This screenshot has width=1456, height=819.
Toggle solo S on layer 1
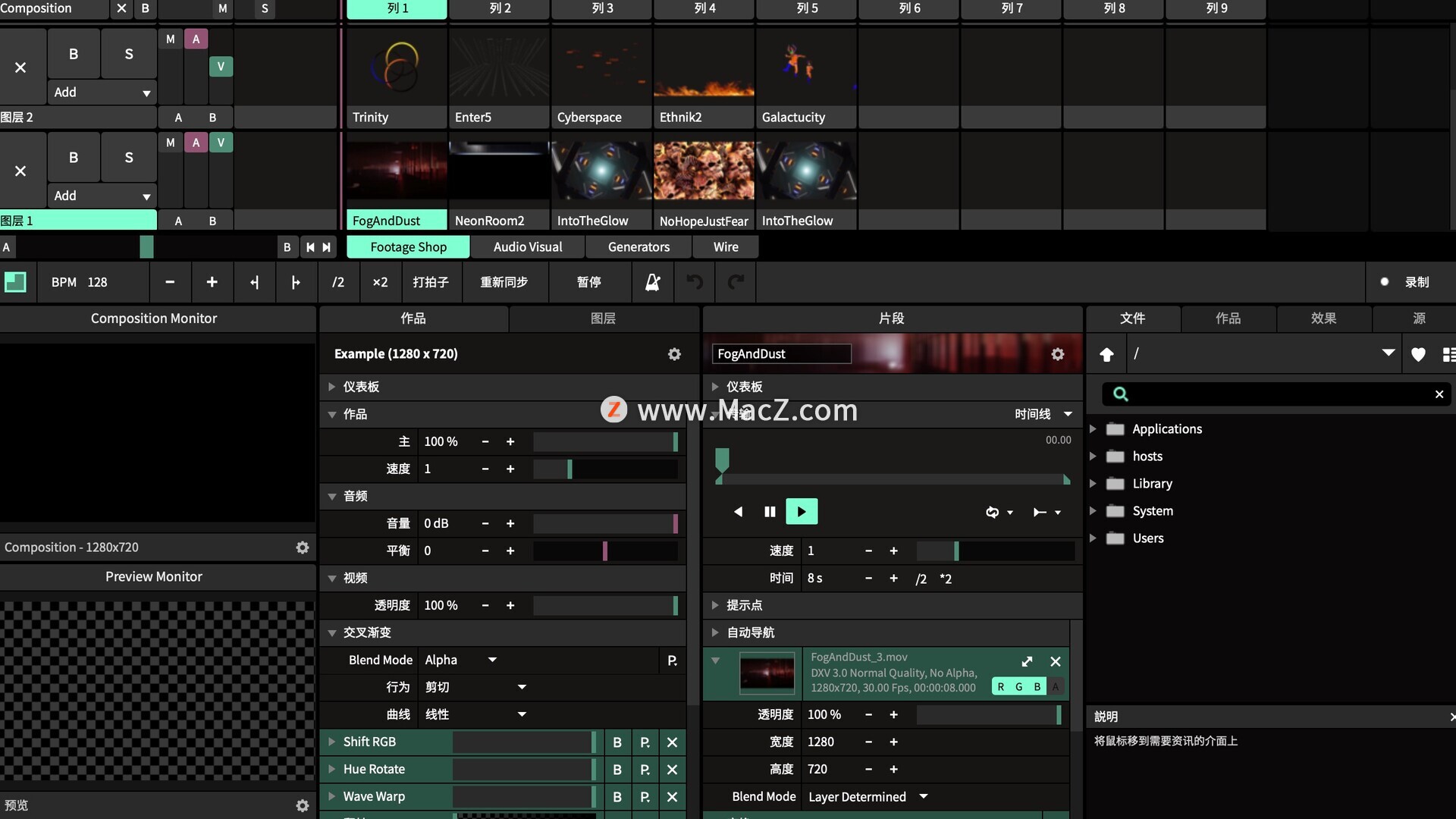[128, 158]
